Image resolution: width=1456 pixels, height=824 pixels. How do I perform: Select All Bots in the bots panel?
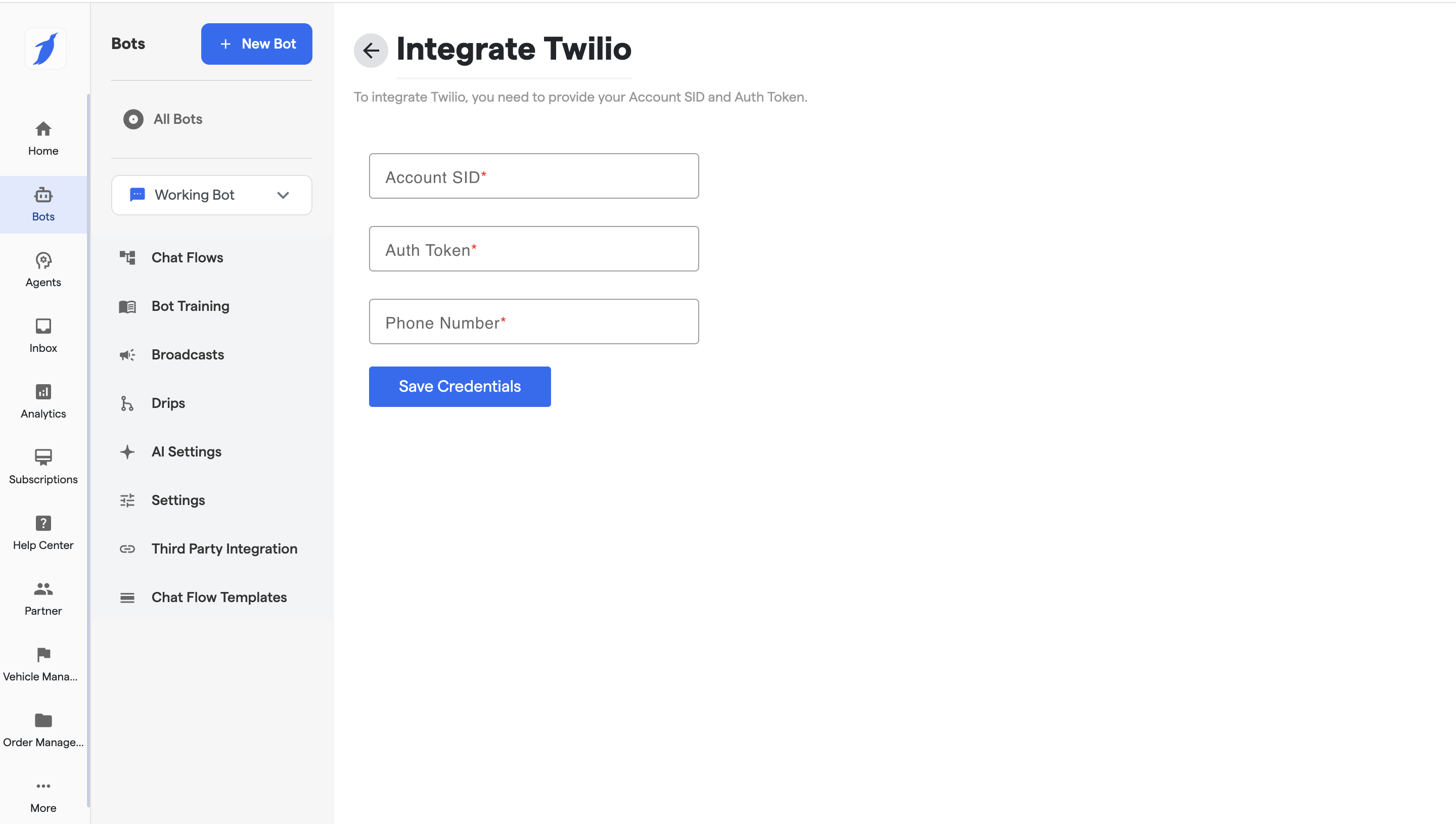(177, 119)
